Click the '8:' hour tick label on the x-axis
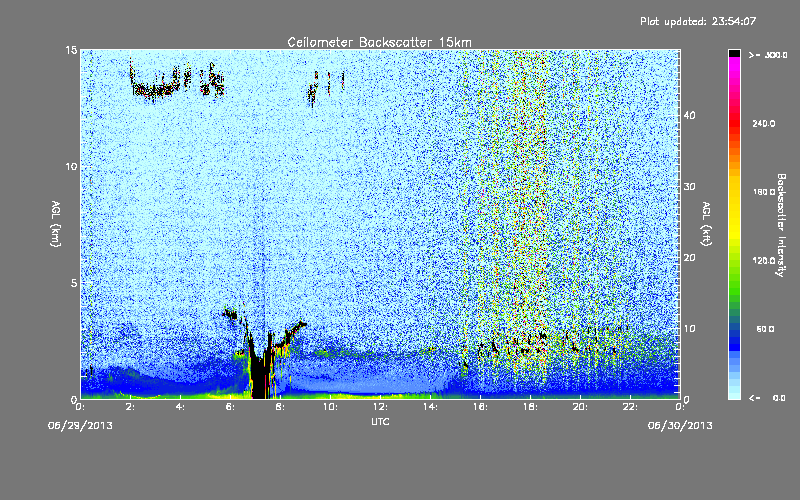The width and height of the screenshot is (800, 500). click(x=281, y=407)
